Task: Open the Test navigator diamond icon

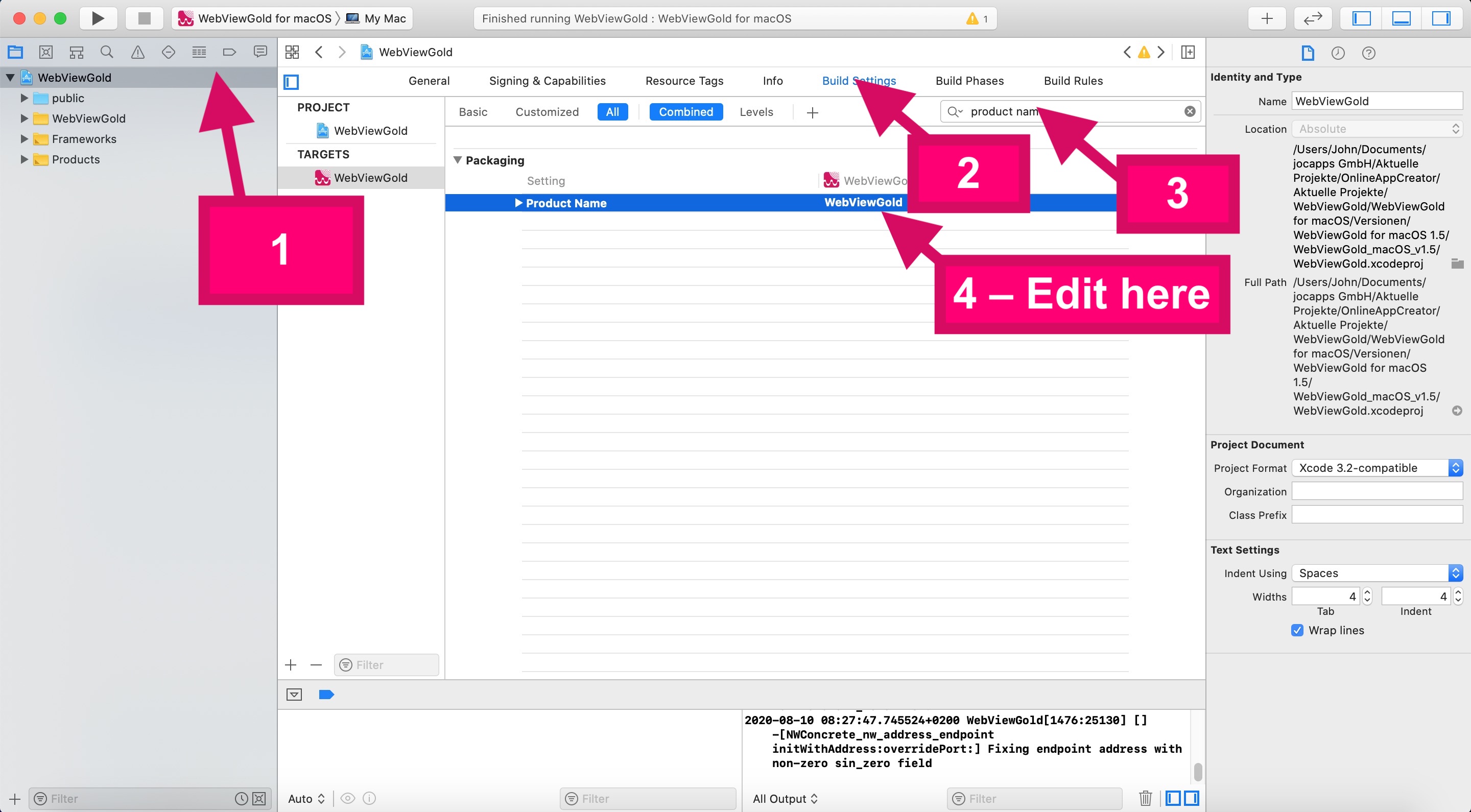Action: 169,53
